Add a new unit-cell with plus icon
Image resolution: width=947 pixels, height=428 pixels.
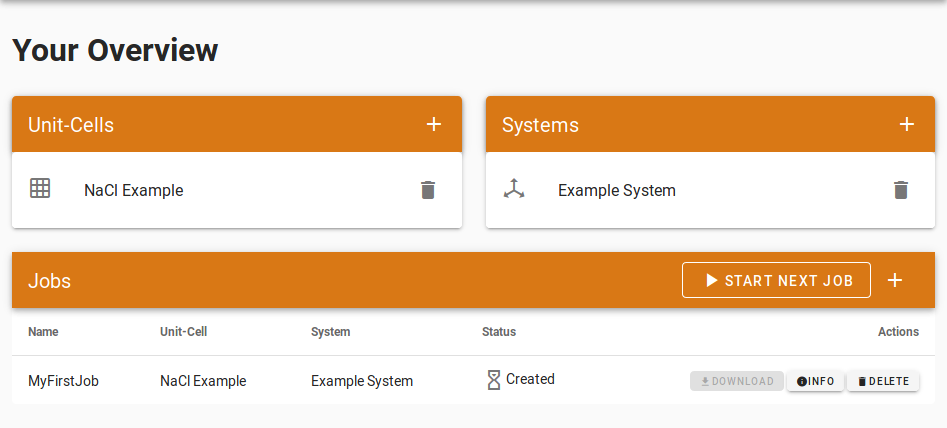tap(434, 124)
